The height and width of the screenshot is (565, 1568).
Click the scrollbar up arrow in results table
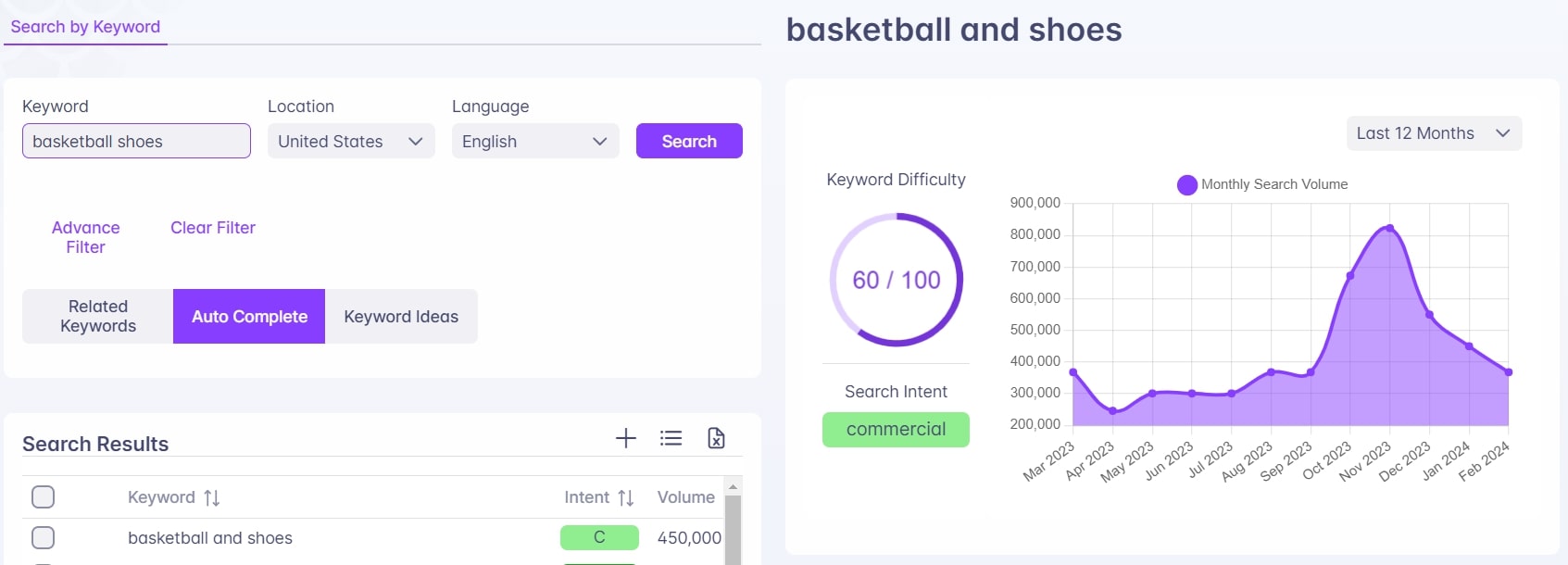coord(733,486)
